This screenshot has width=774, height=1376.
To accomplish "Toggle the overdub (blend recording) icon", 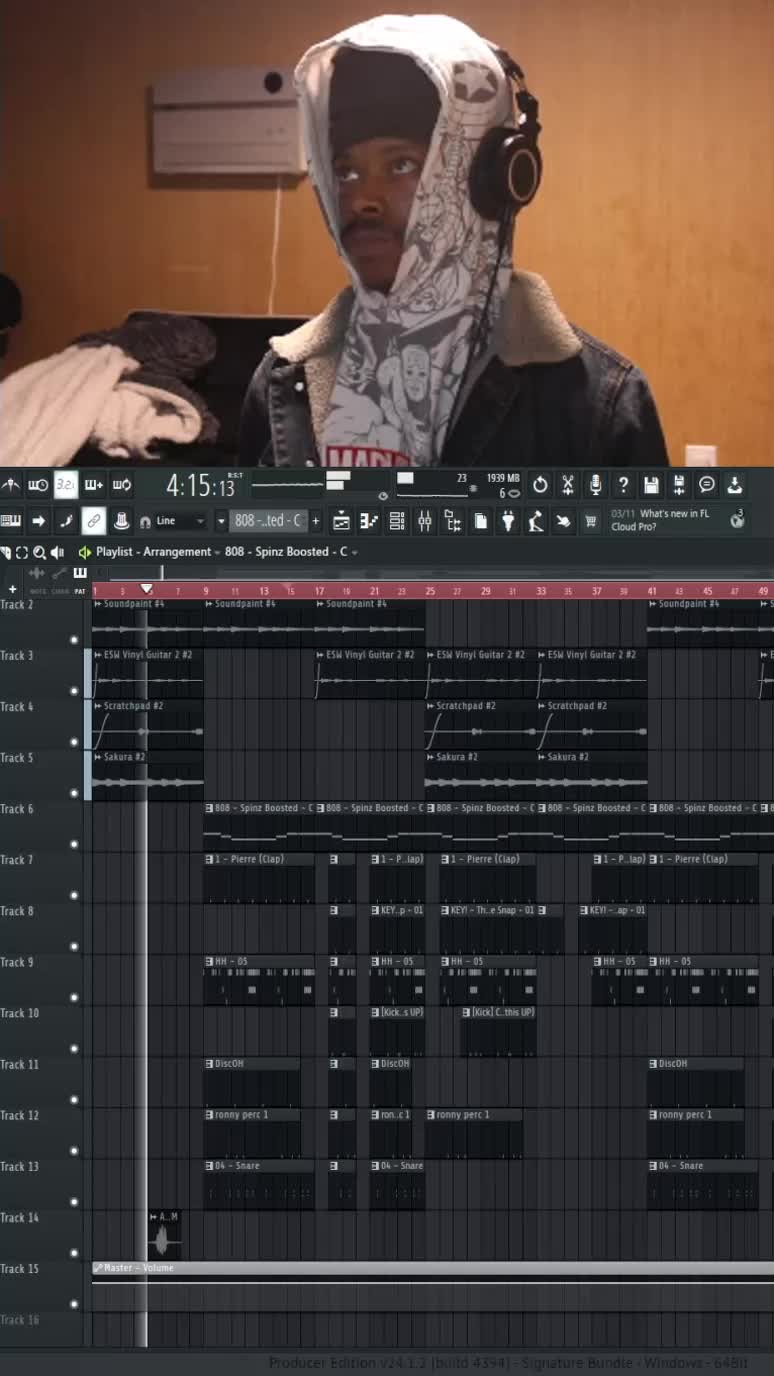I will click(x=94, y=485).
